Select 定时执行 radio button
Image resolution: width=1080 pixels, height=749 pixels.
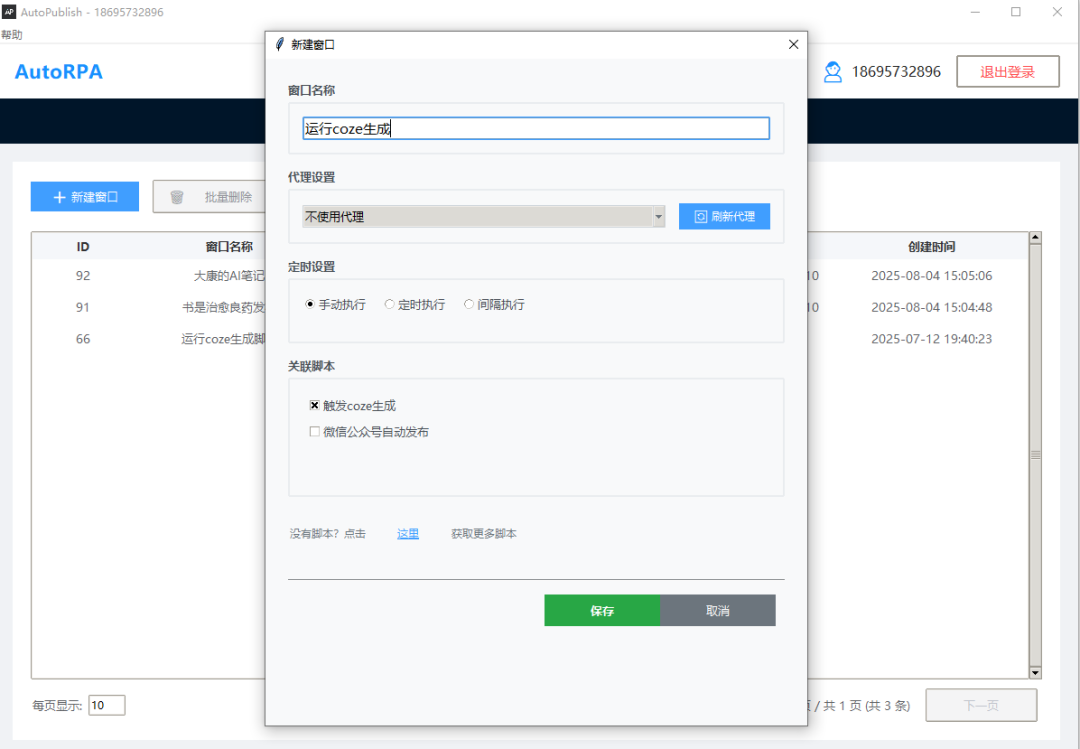tap(390, 304)
